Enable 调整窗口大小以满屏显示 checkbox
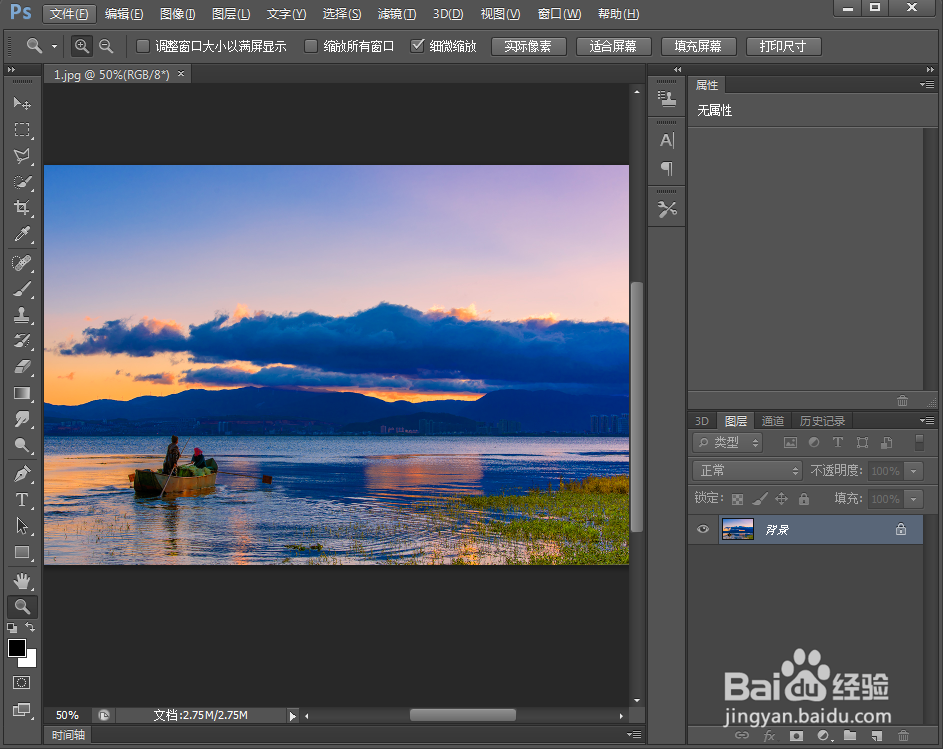This screenshot has height=749, width=943. click(x=143, y=46)
